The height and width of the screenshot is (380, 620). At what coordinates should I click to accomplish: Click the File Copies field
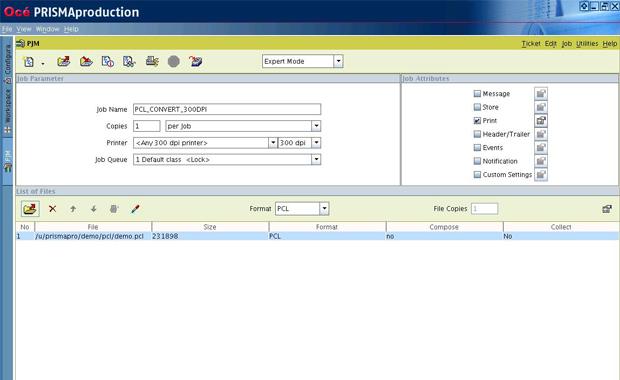point(484,208)
